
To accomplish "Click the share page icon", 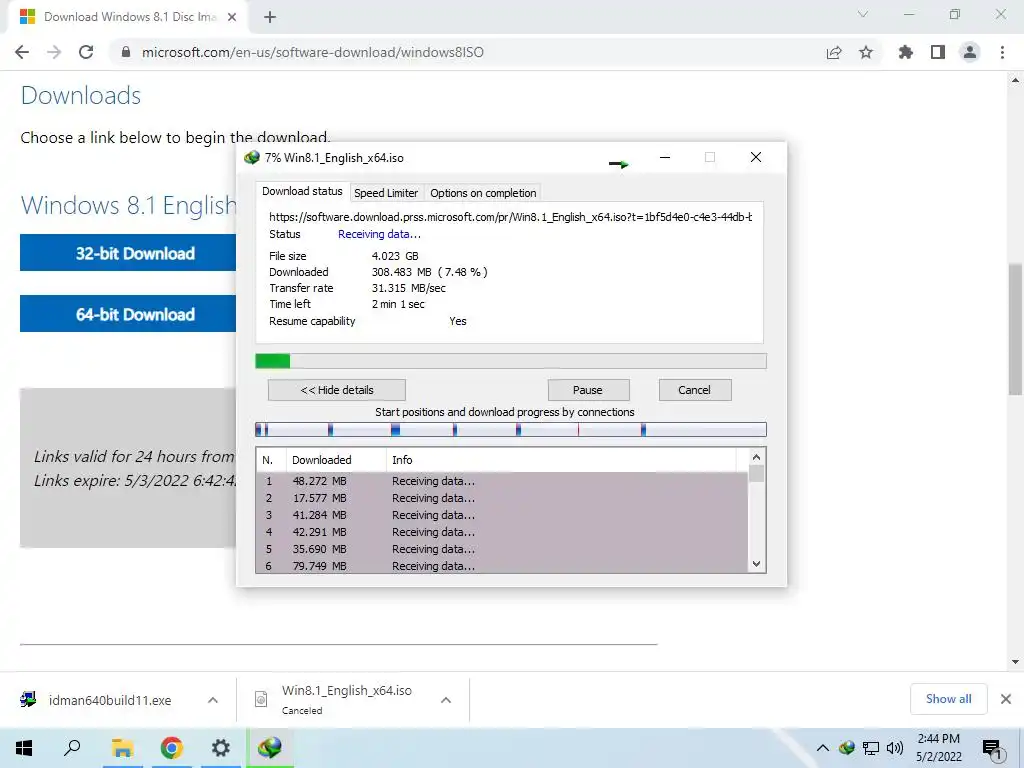I will [x=834, y=52].
